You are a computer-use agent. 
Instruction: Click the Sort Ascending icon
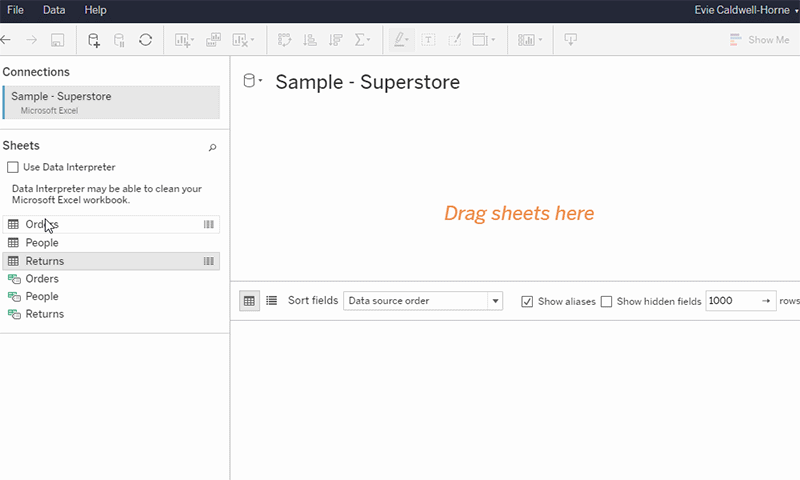310,40
